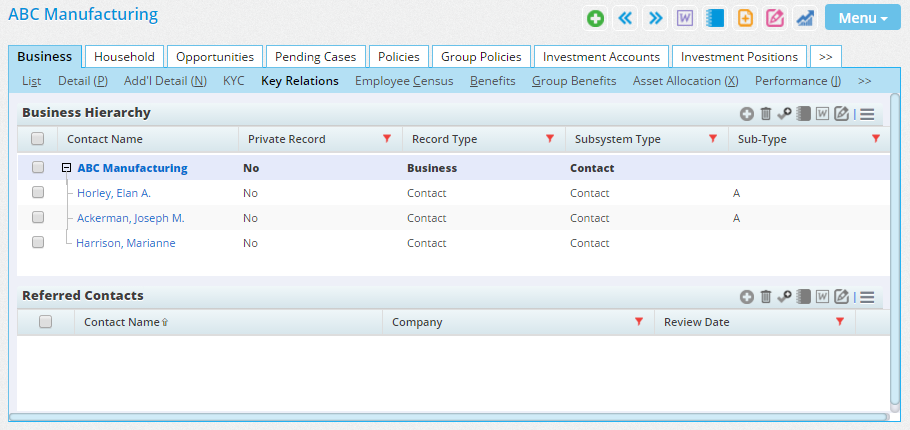Open the blue Menu dropdown
The image size is (910, 430).
tap(863, 18)
